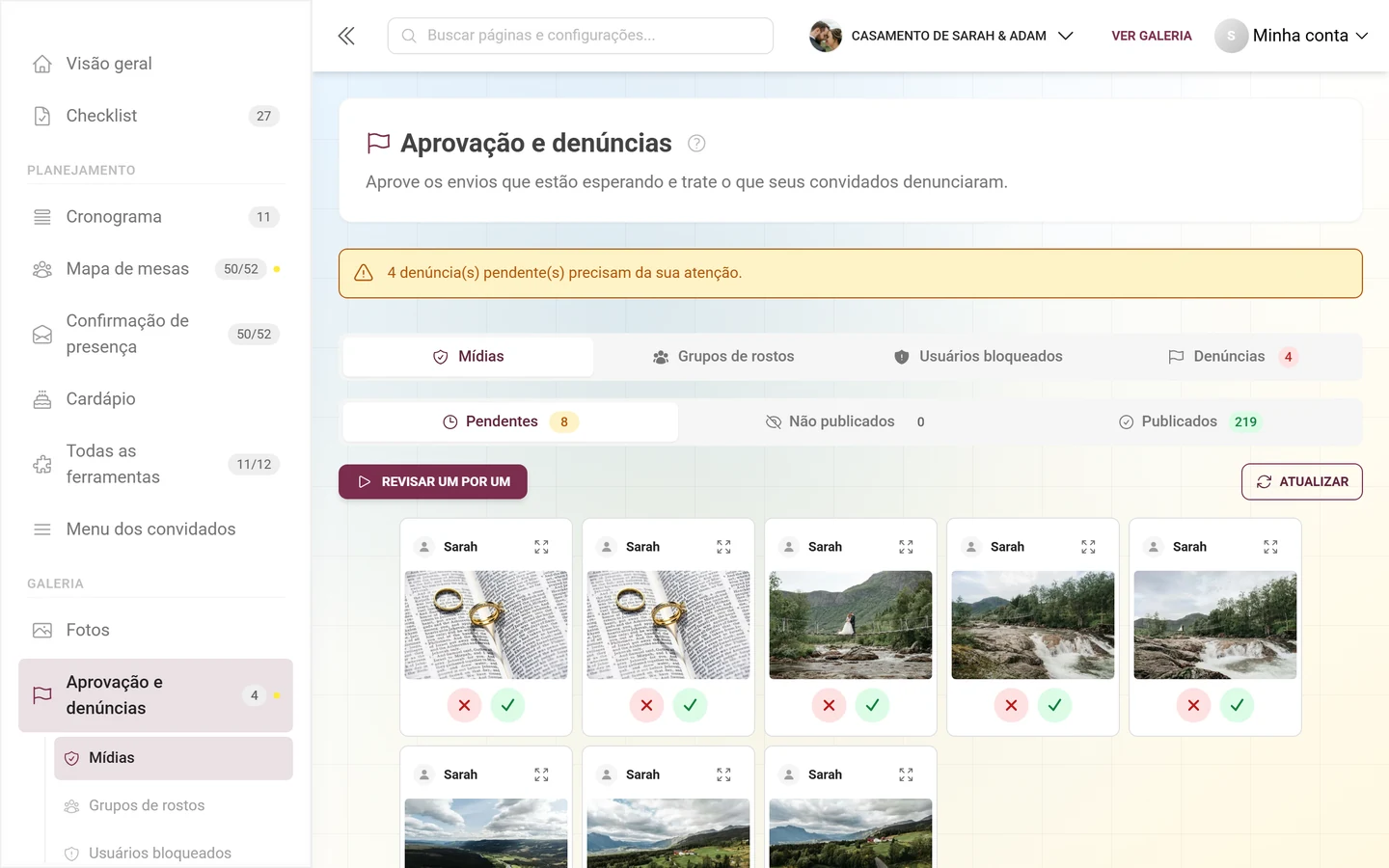This screenshot has width=1389, height=868.
Task: Click the couple avatar of the wedding event
Action: click(826, 36)
